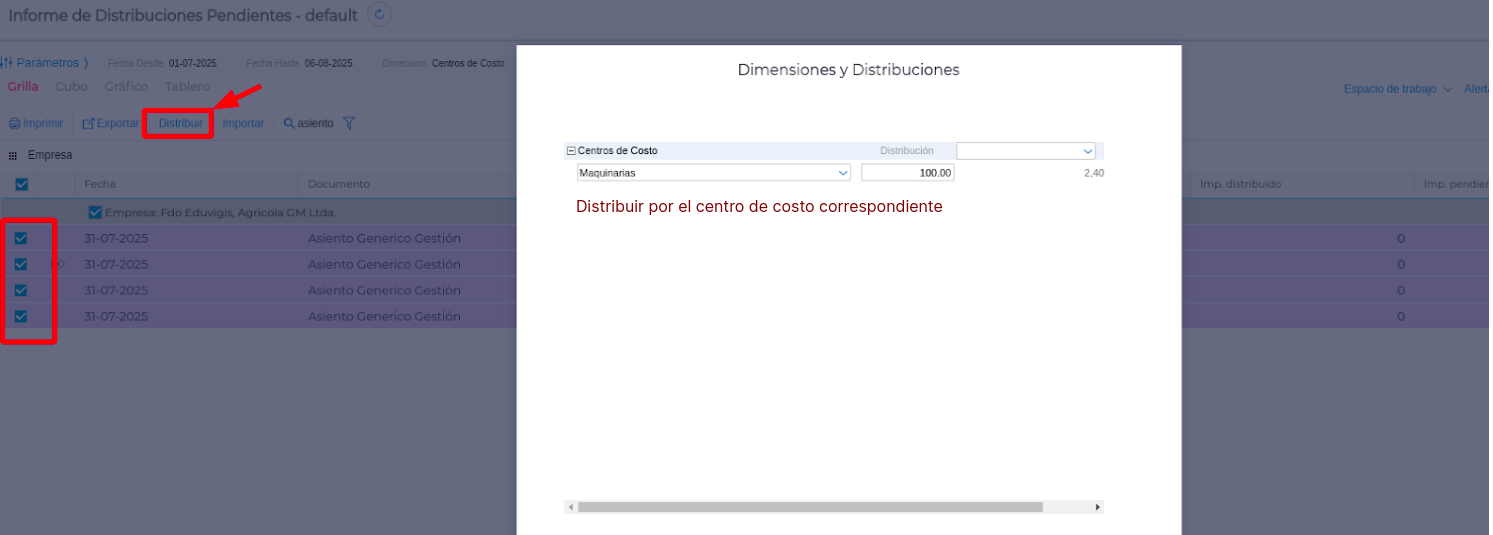Click the Distribuir toolbar button
Image resolution: width=1493 pixels, height=535 pixels.
[180, 124]
